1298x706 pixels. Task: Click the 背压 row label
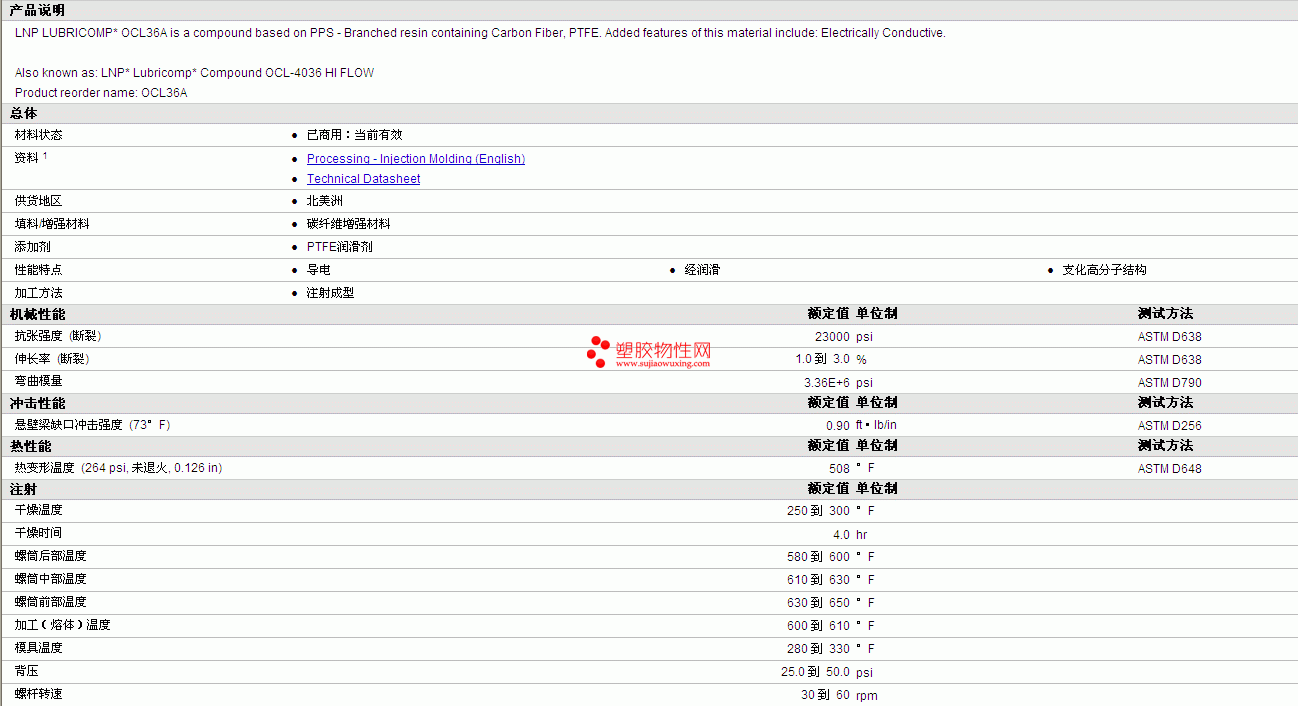[x=26, y=671]
